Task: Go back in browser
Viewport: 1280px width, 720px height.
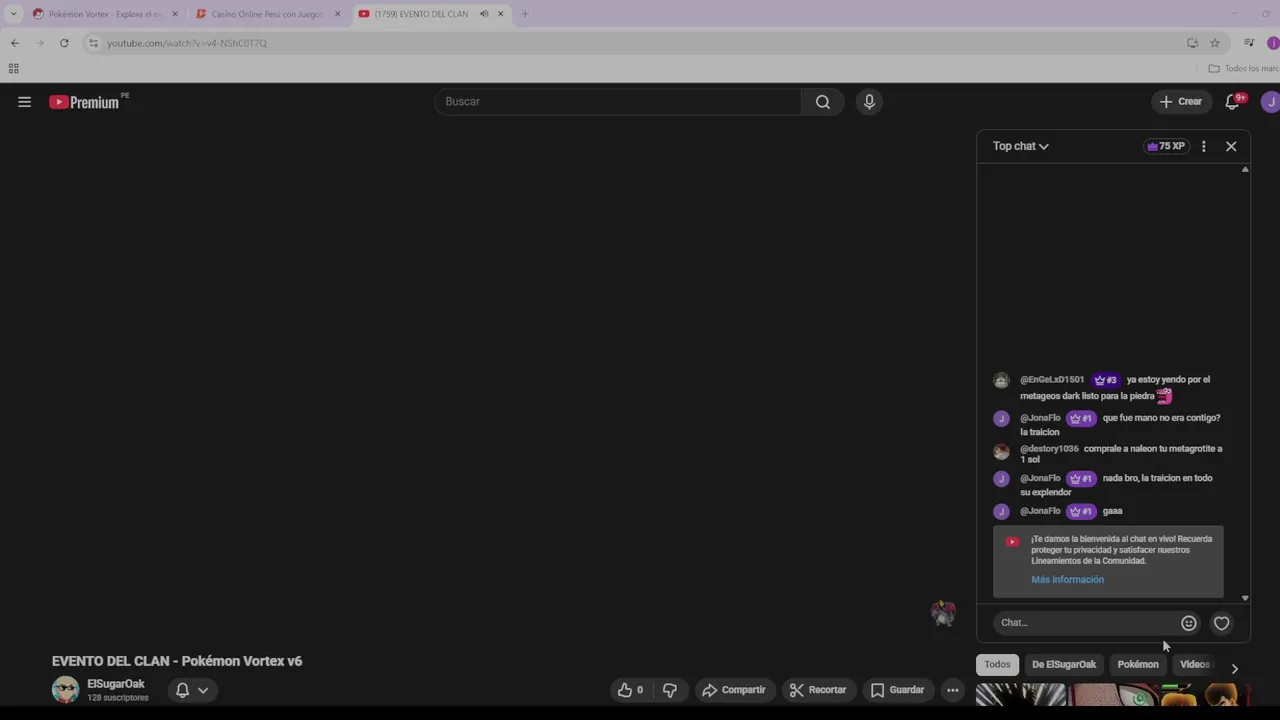Action: coord(15,43)
